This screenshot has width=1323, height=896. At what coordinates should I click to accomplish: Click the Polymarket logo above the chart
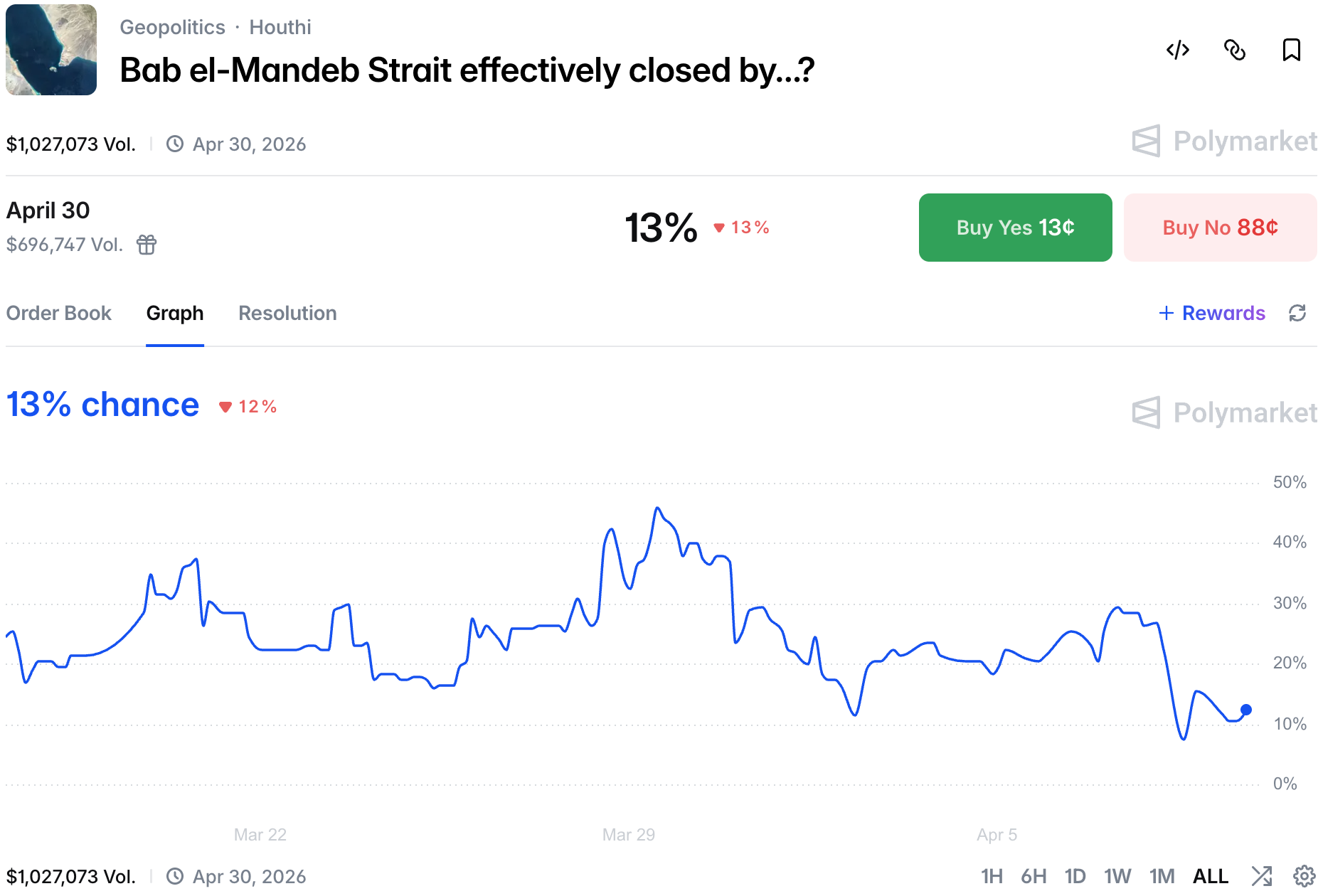pyautogui.click(x=1224, y=412)
